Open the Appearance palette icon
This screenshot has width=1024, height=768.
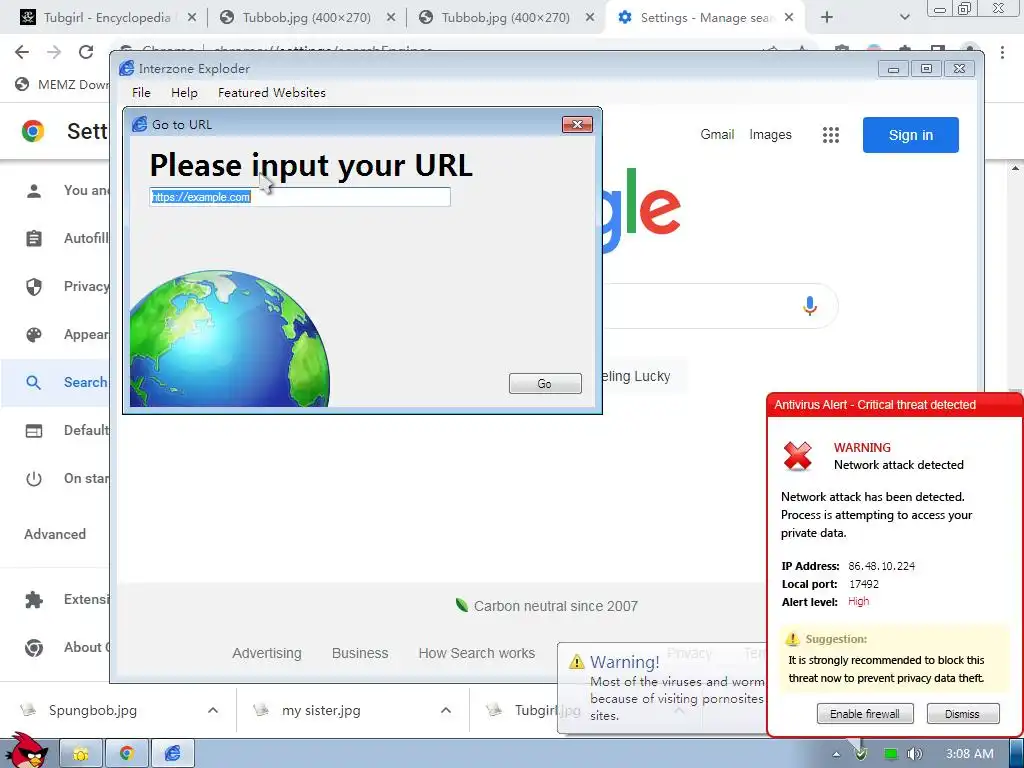34,334
